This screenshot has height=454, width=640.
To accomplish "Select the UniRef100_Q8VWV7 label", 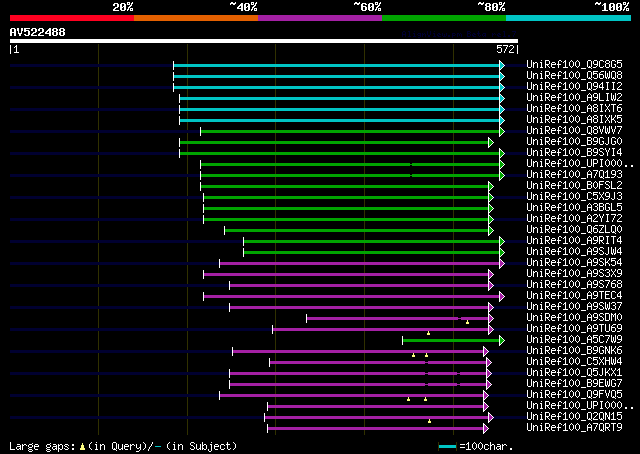I will (574, 130).
